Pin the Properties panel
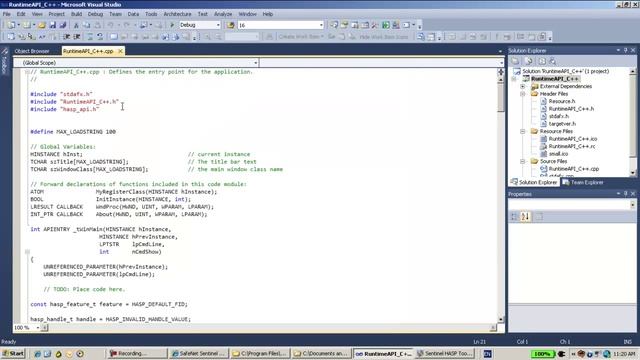Viewport: 640px width, 360px height. [625, 194]
